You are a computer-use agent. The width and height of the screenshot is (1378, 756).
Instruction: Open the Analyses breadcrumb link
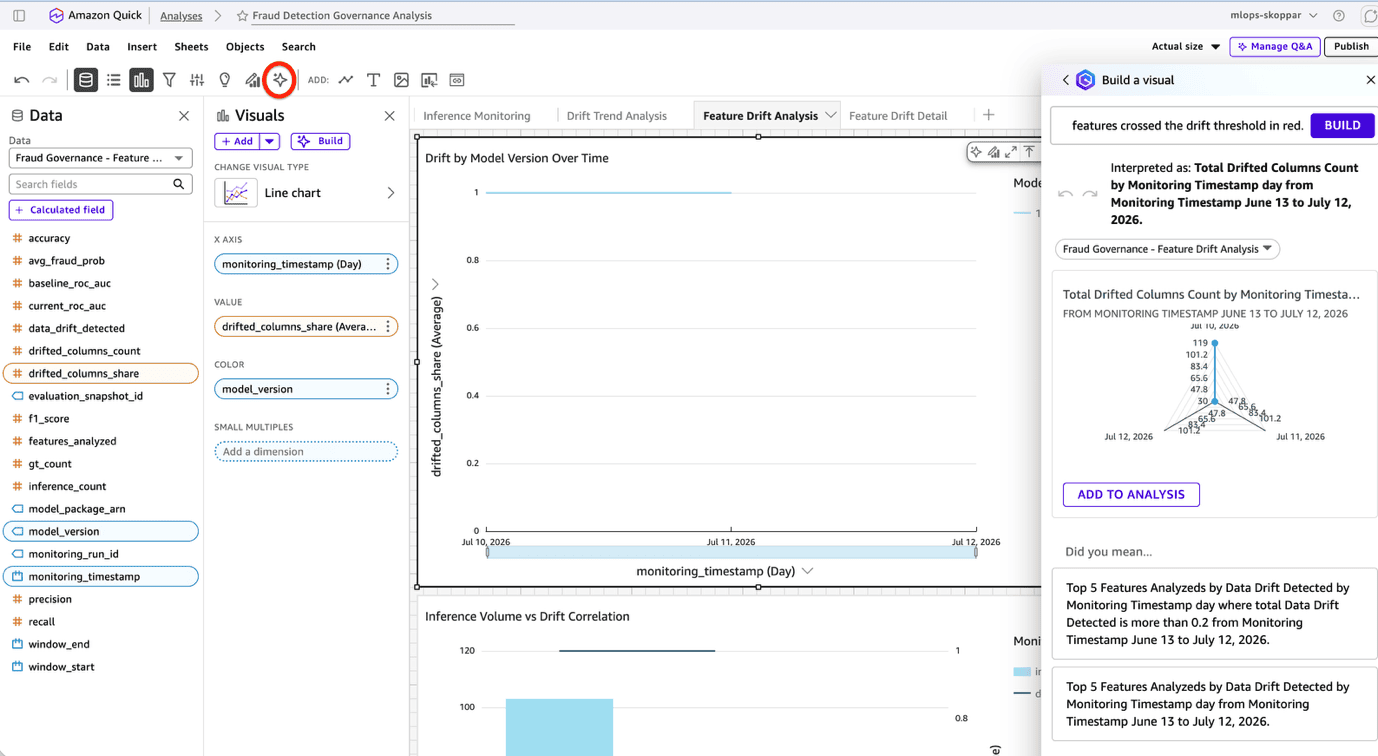tap(181, 16)
